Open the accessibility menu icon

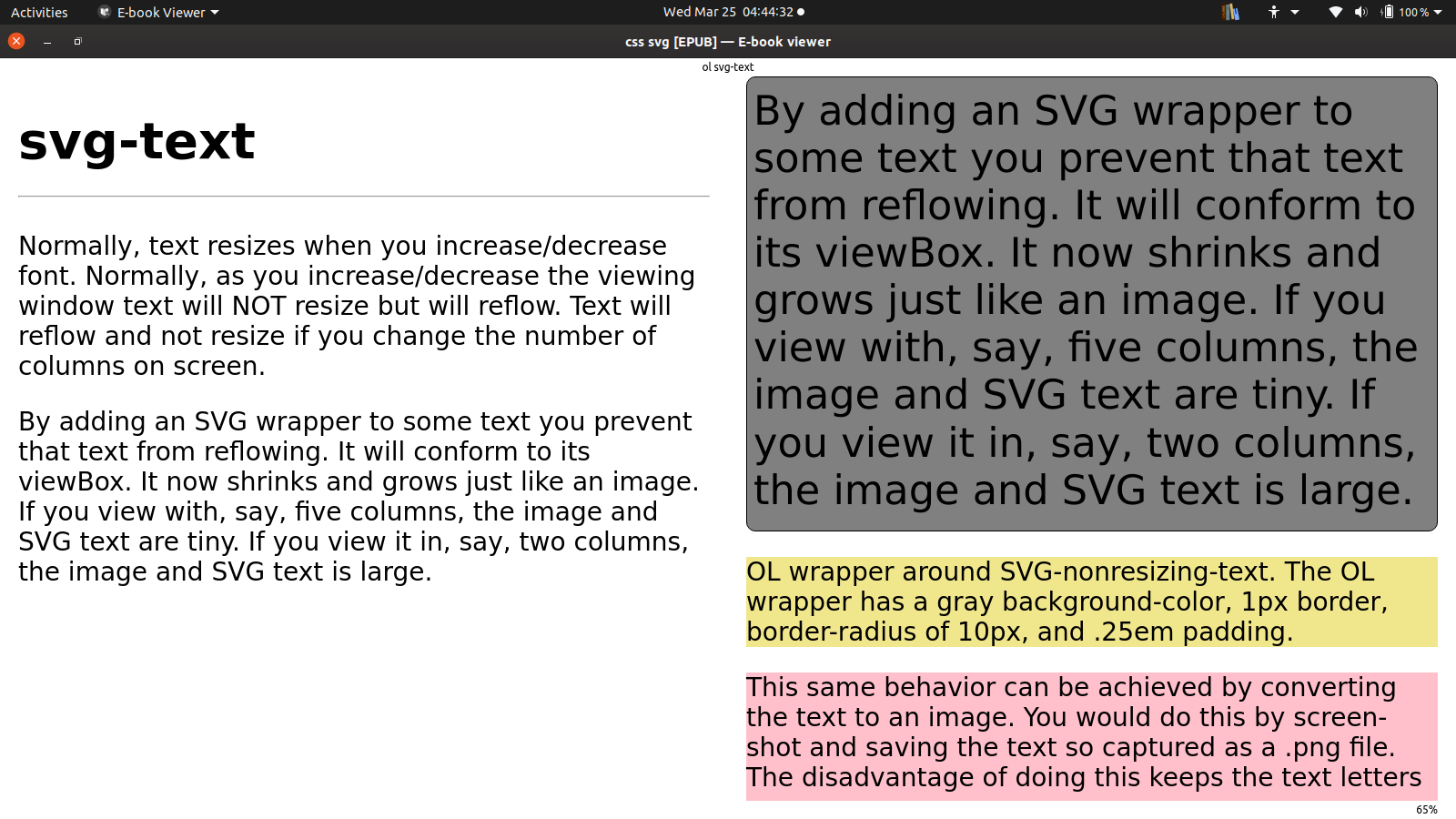click(x=1274, y=12)
